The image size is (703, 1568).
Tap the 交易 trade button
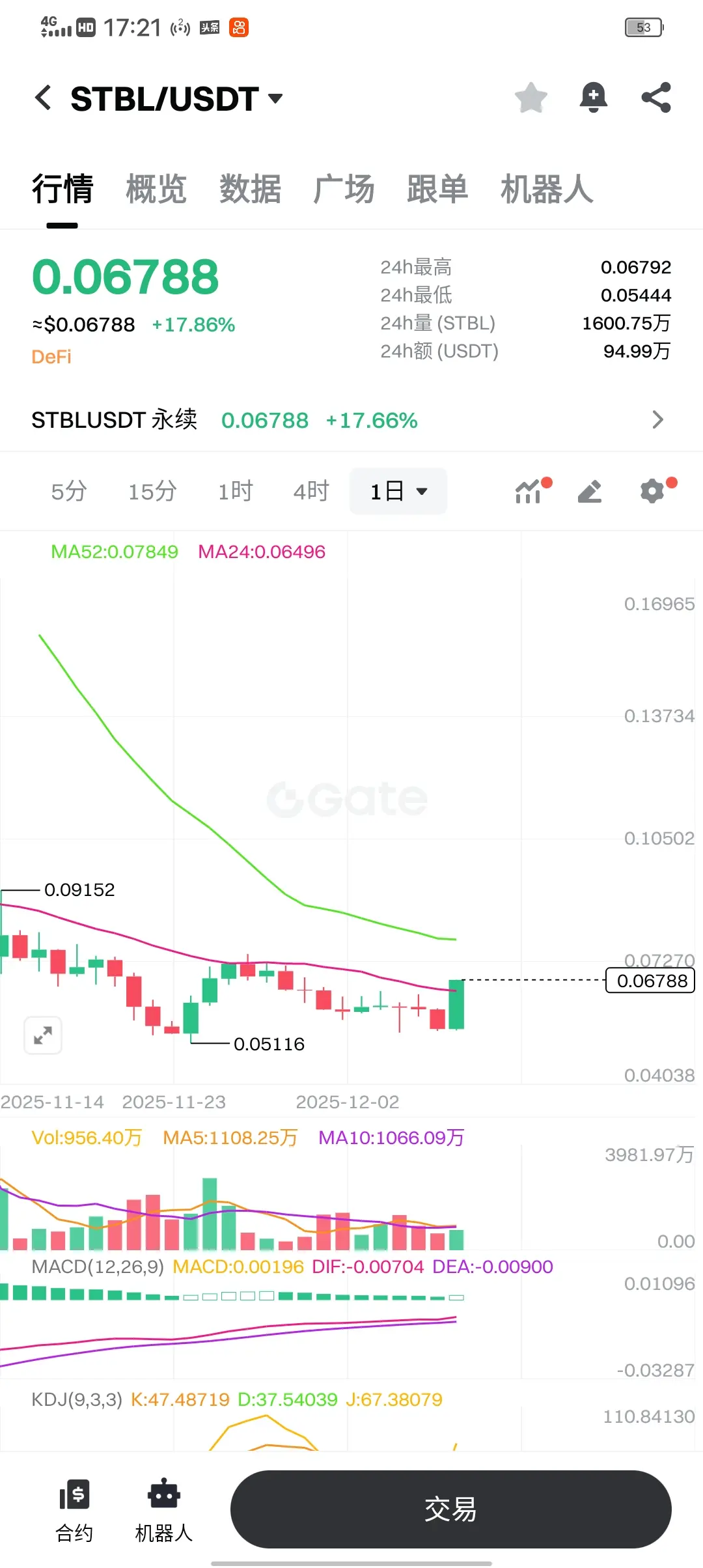(x=450, y=1509)
